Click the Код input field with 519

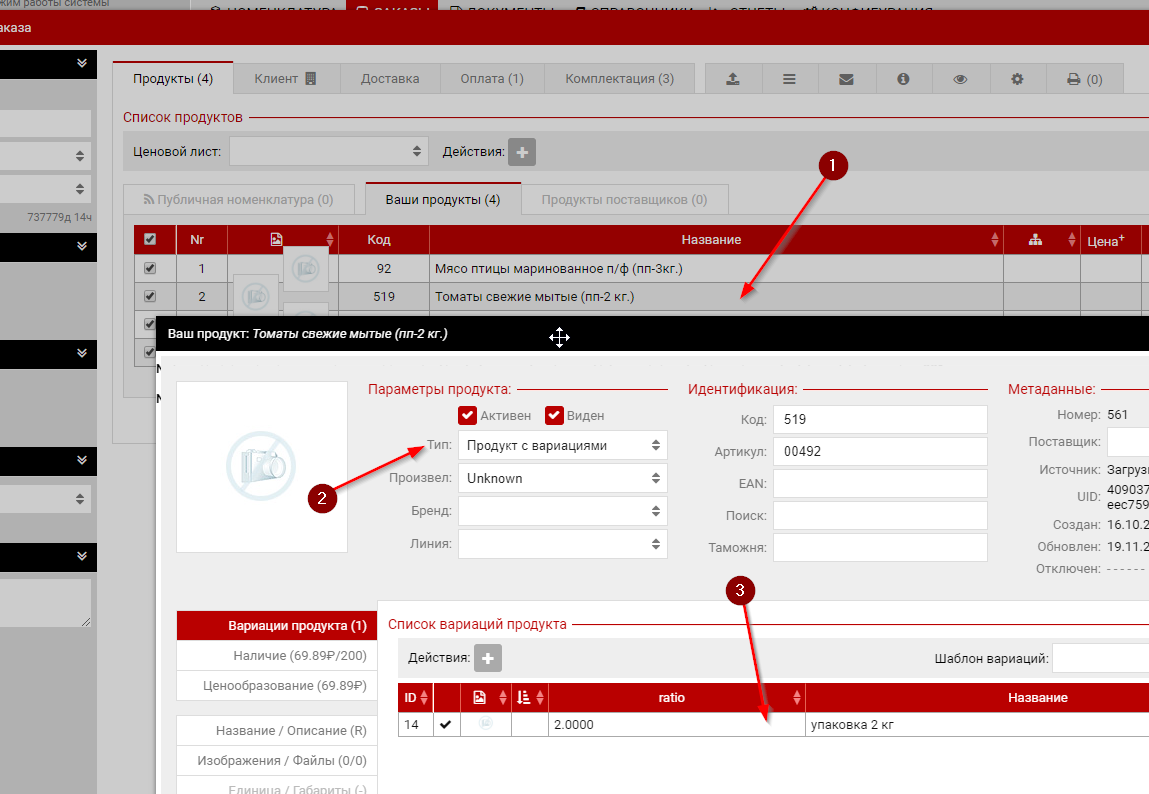point(880,419)
